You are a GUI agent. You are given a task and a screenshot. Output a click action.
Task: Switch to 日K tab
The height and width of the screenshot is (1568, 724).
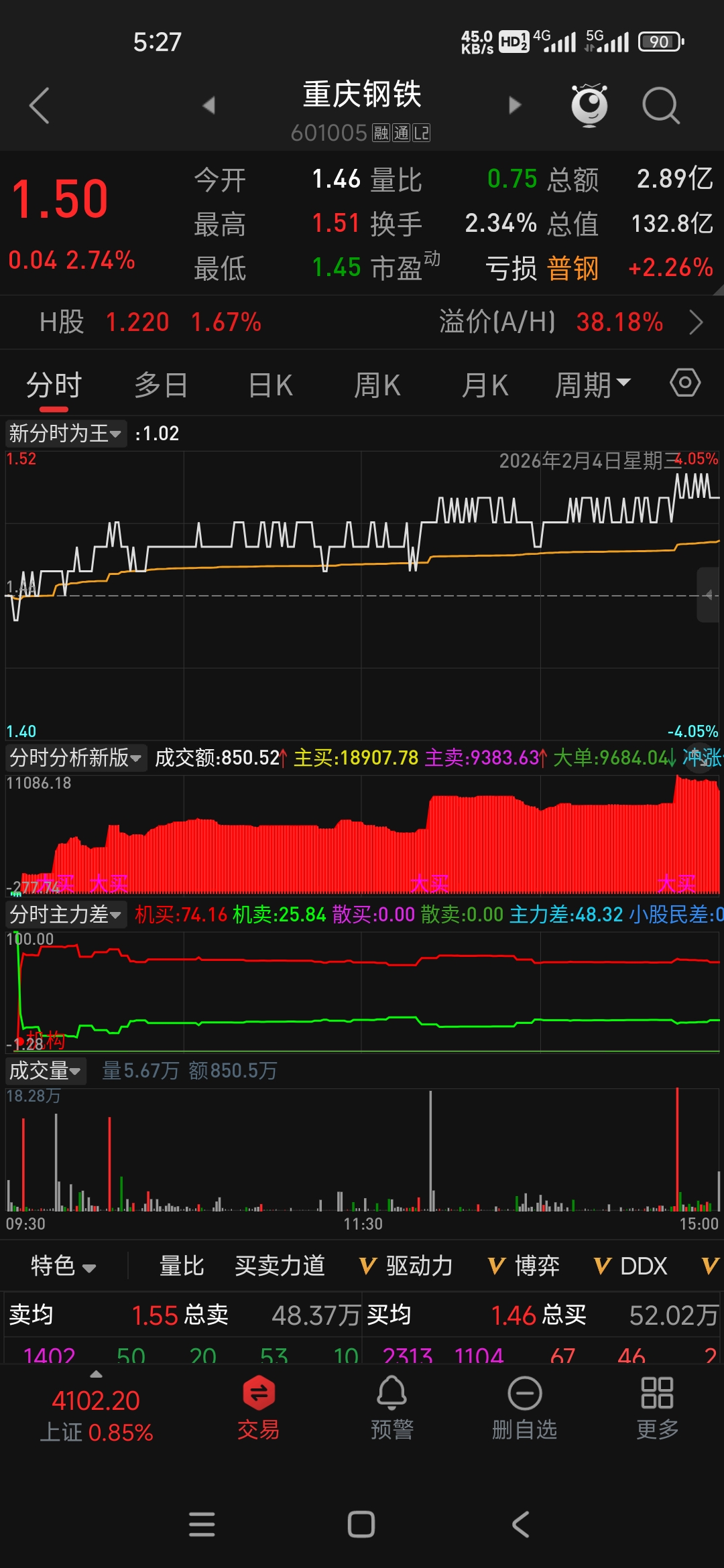[270, 385]
